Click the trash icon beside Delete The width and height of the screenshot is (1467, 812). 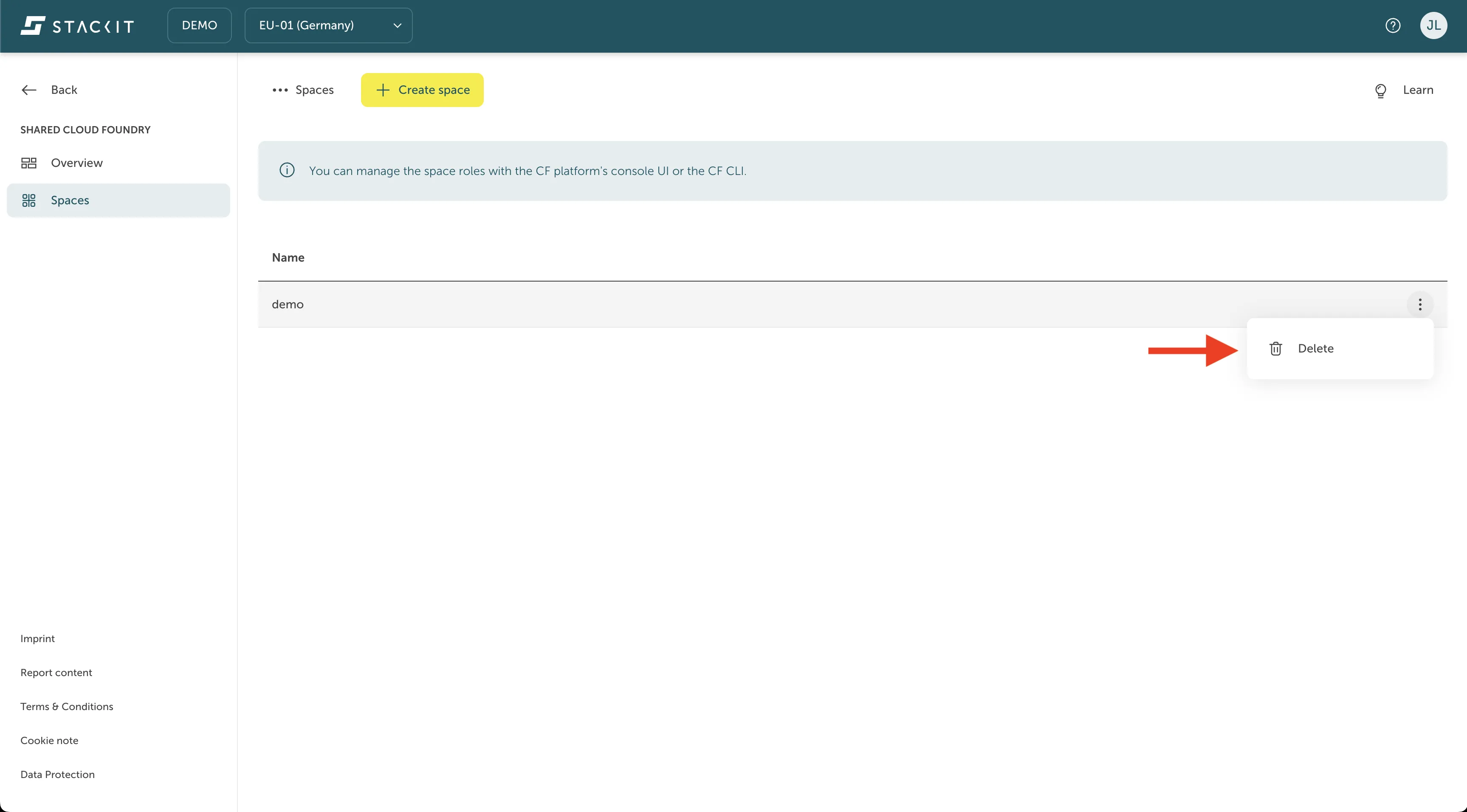[x=1275, y=348]
